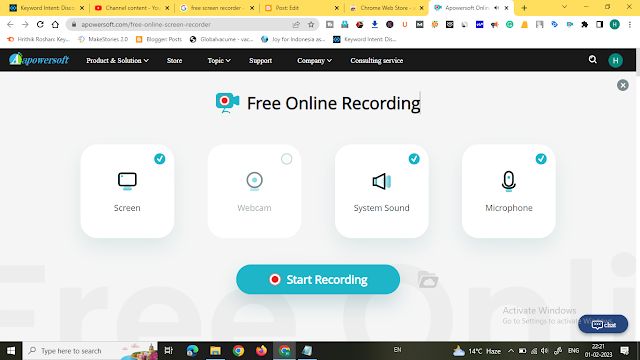The height and width of the screenshot is (360, 640).
Task: Uncheck the Microphone checkmark
Action: pos(541,159)
